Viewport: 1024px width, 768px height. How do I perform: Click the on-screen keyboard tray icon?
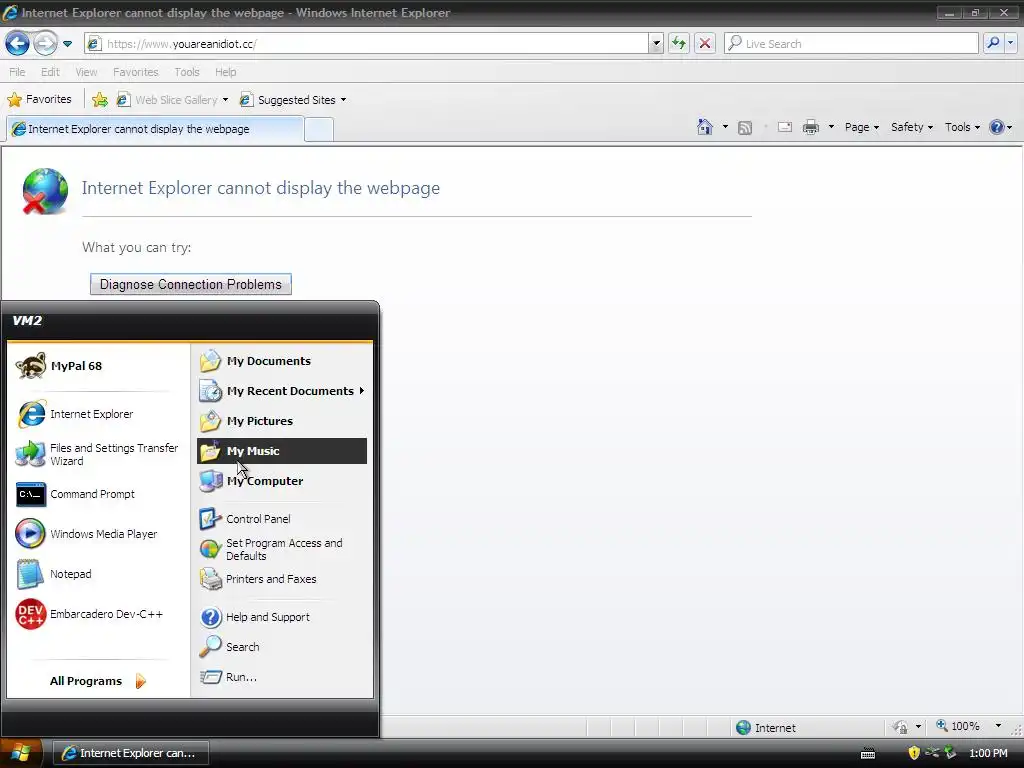coord(868,754)
